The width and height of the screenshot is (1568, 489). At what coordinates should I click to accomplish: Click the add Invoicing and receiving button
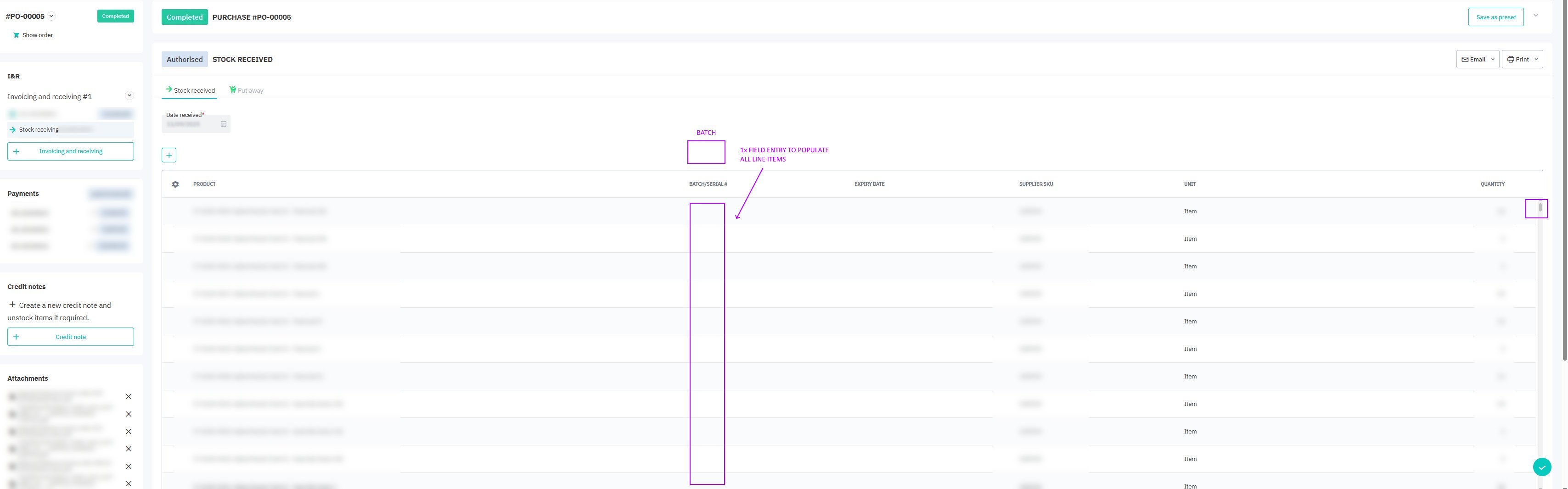click(71, 151)
